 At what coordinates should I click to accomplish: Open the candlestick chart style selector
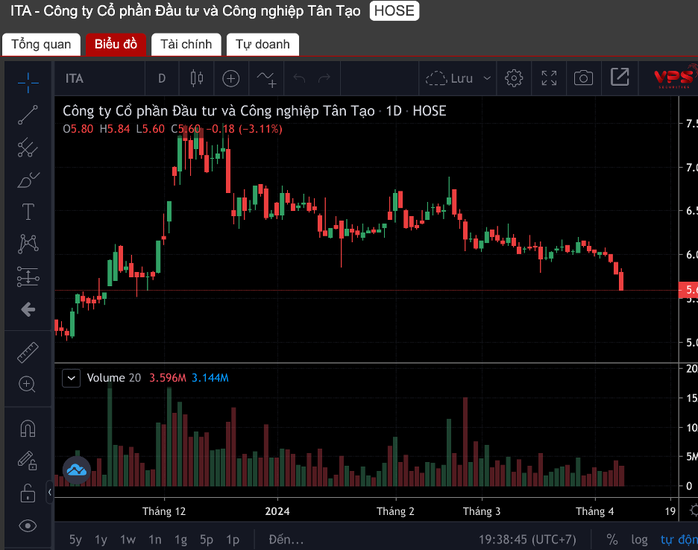click(x=197, y=78)
